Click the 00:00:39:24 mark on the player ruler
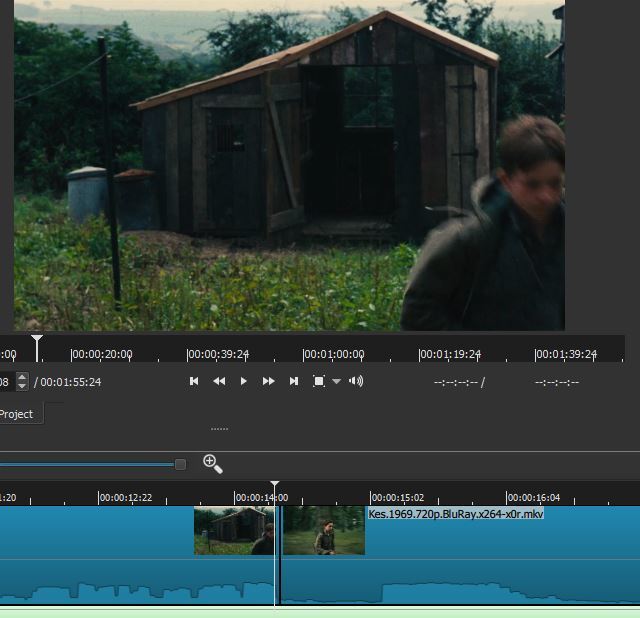The height and width of the screenshot is (618, 640). point(218,354)
